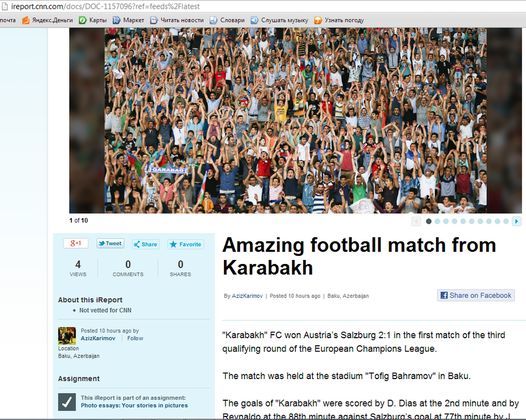Screen dimensions: 526x420
Task: Share on Facebook button
Action: point(476,295)
